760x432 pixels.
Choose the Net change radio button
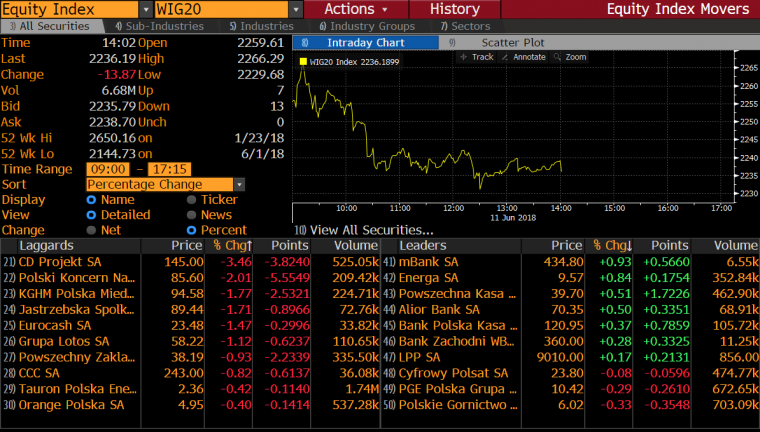point(91,229)
